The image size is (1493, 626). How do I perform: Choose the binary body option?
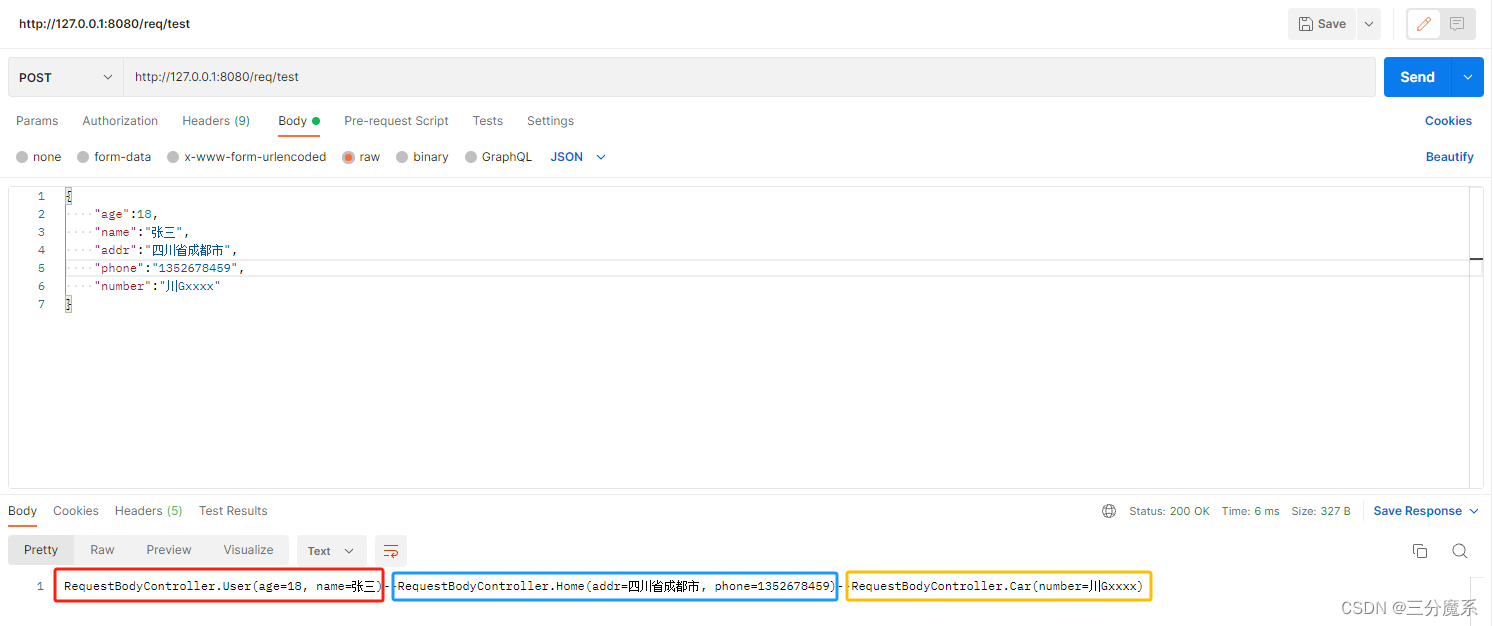422,157
